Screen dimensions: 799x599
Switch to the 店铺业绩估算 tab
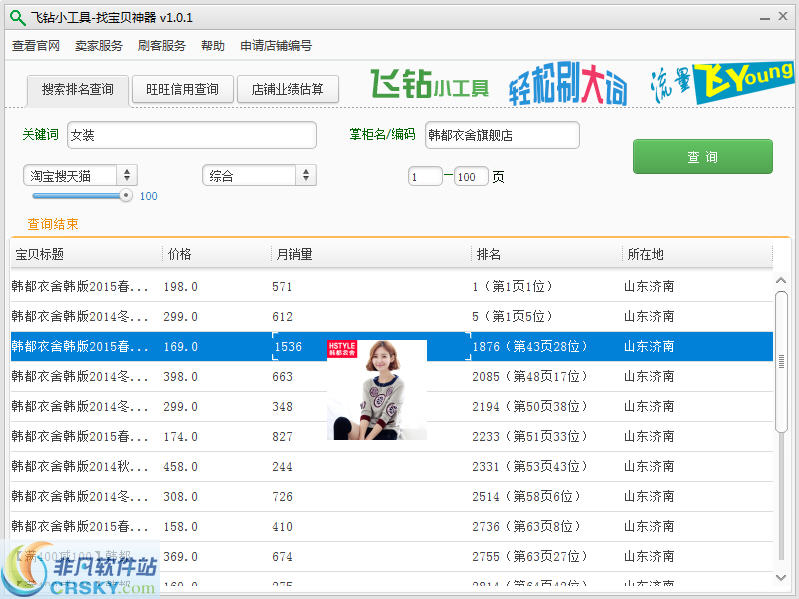[x=287, y=90]
